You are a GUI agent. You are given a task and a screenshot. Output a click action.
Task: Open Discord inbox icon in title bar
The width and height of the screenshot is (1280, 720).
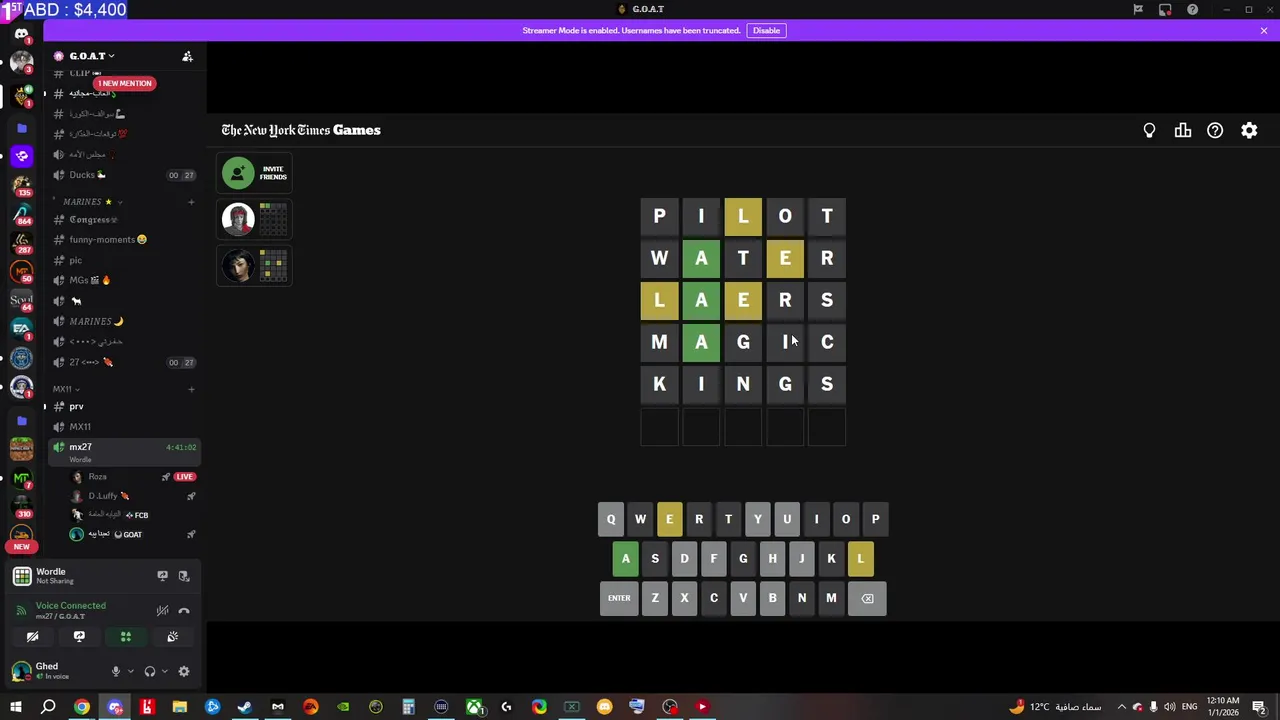tap(1165, 9)
